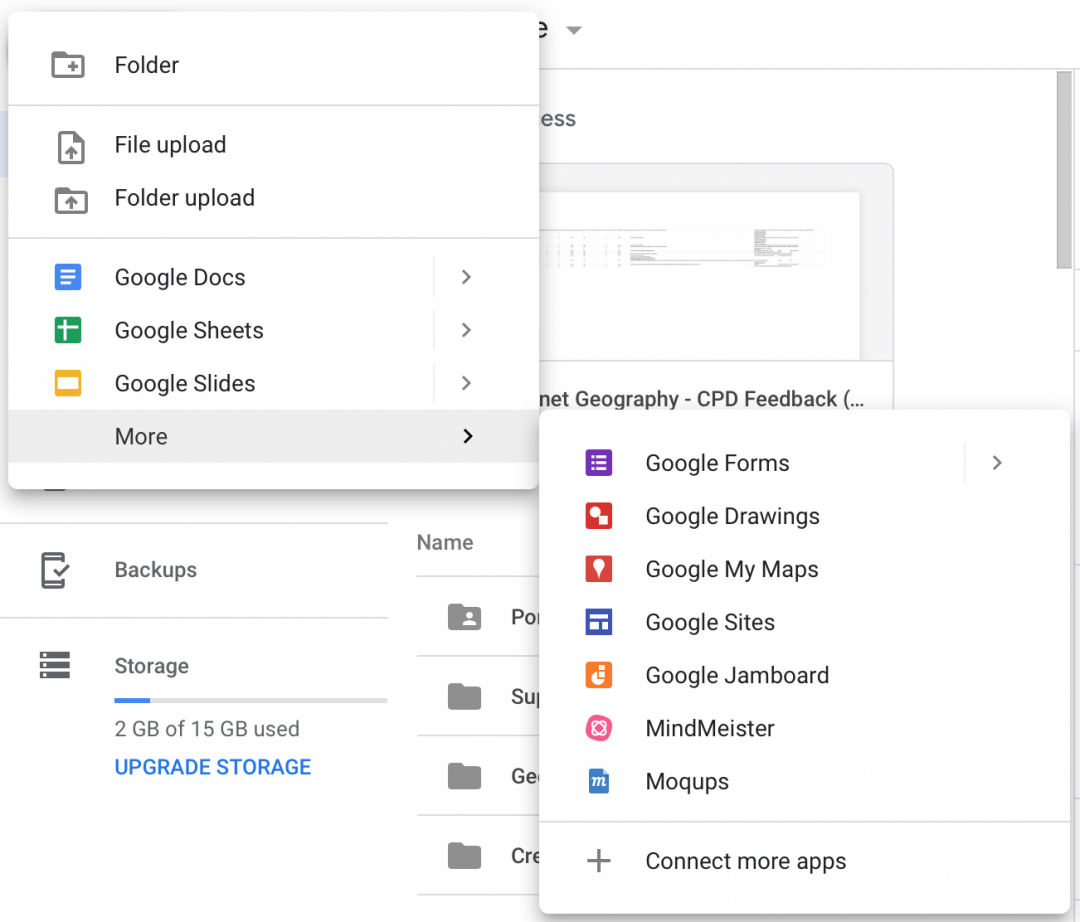Expand the Google Sheets submenu arrow
This screenshot has height=922, width=1080.
pyautogui.click(x=465, y=330)
